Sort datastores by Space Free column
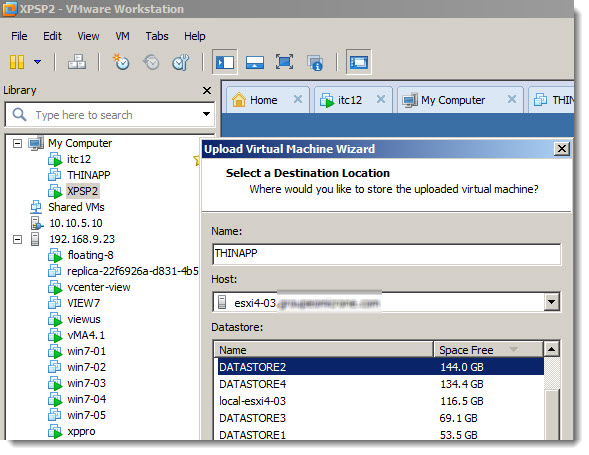The width and height of the screenshot is (589, 455). tap(488, 350)
